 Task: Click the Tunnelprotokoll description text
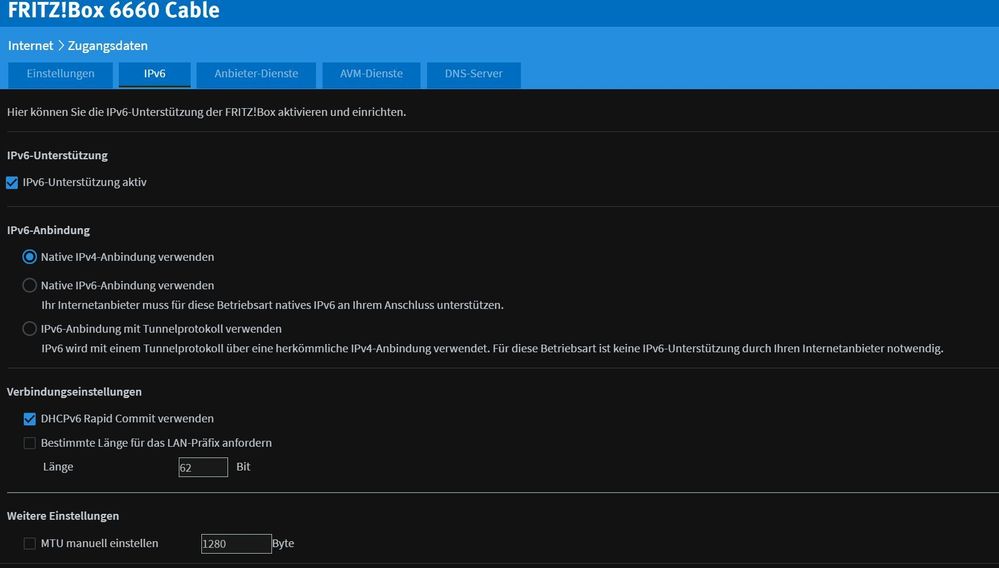tap(492, 348)
